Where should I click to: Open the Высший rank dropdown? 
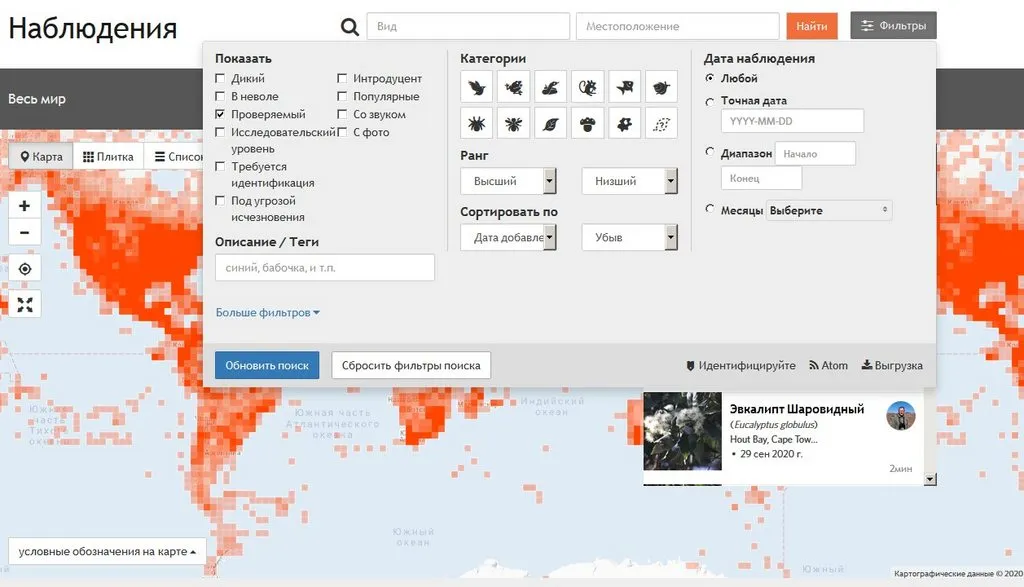(508, 181)
